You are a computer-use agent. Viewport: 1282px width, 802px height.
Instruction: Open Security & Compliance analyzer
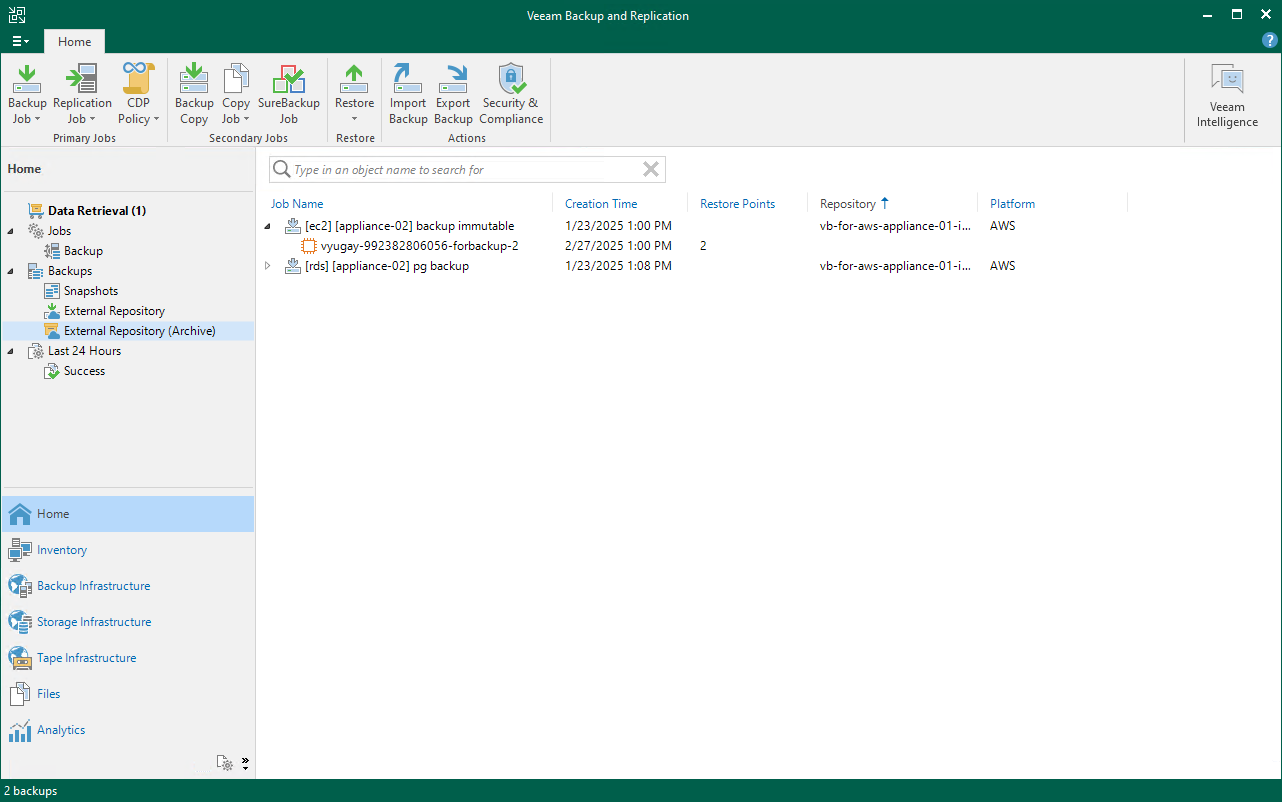511,94
